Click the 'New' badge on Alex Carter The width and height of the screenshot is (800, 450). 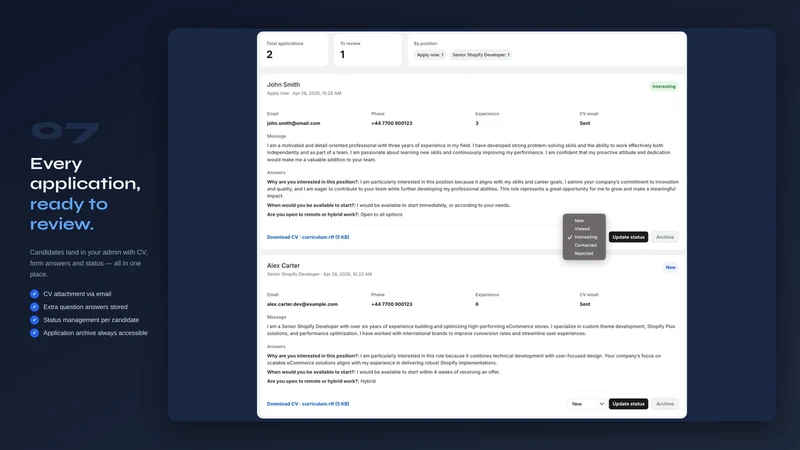[x=670, y=267]
